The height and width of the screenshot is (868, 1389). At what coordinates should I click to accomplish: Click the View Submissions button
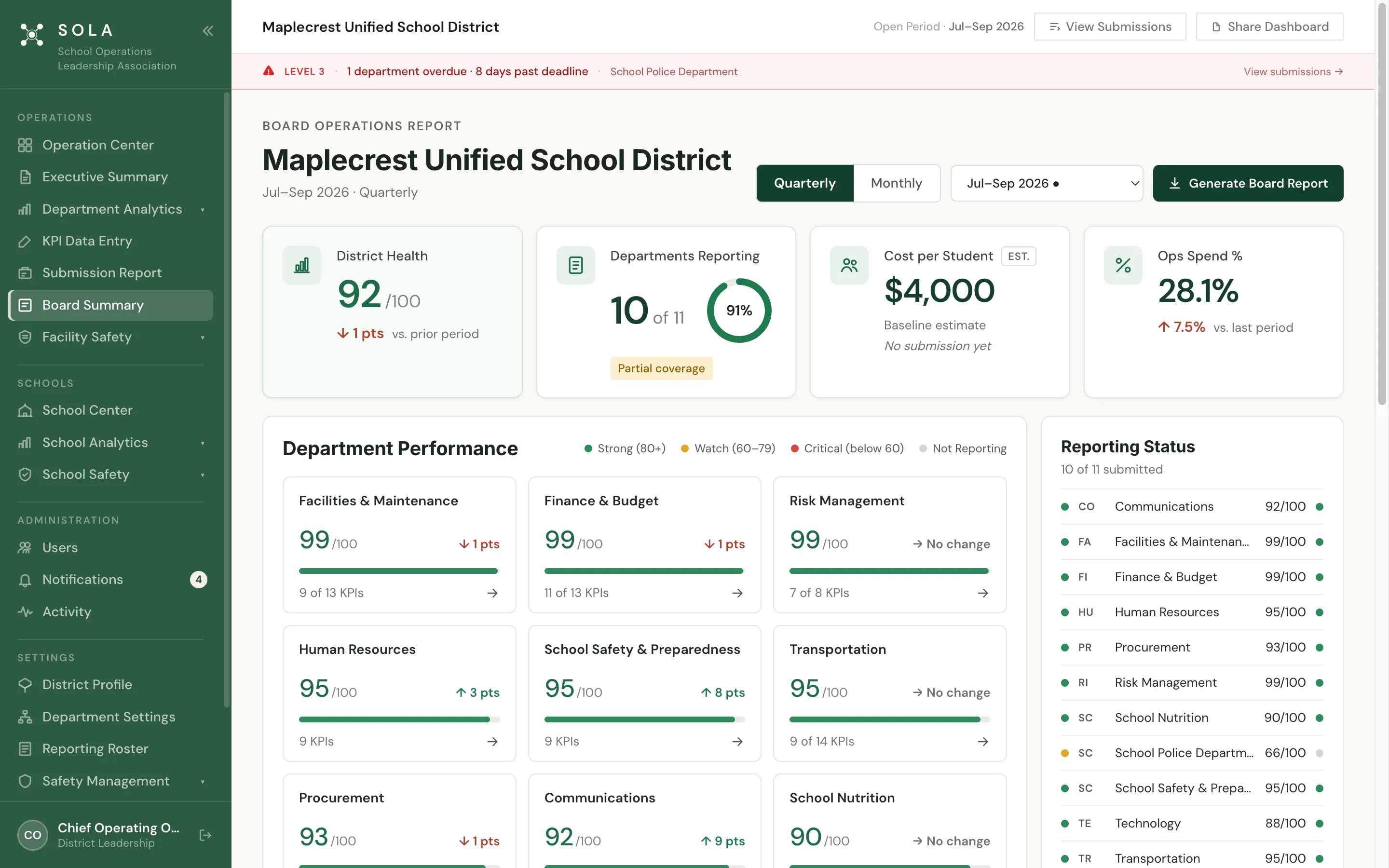coord(1109,27)
